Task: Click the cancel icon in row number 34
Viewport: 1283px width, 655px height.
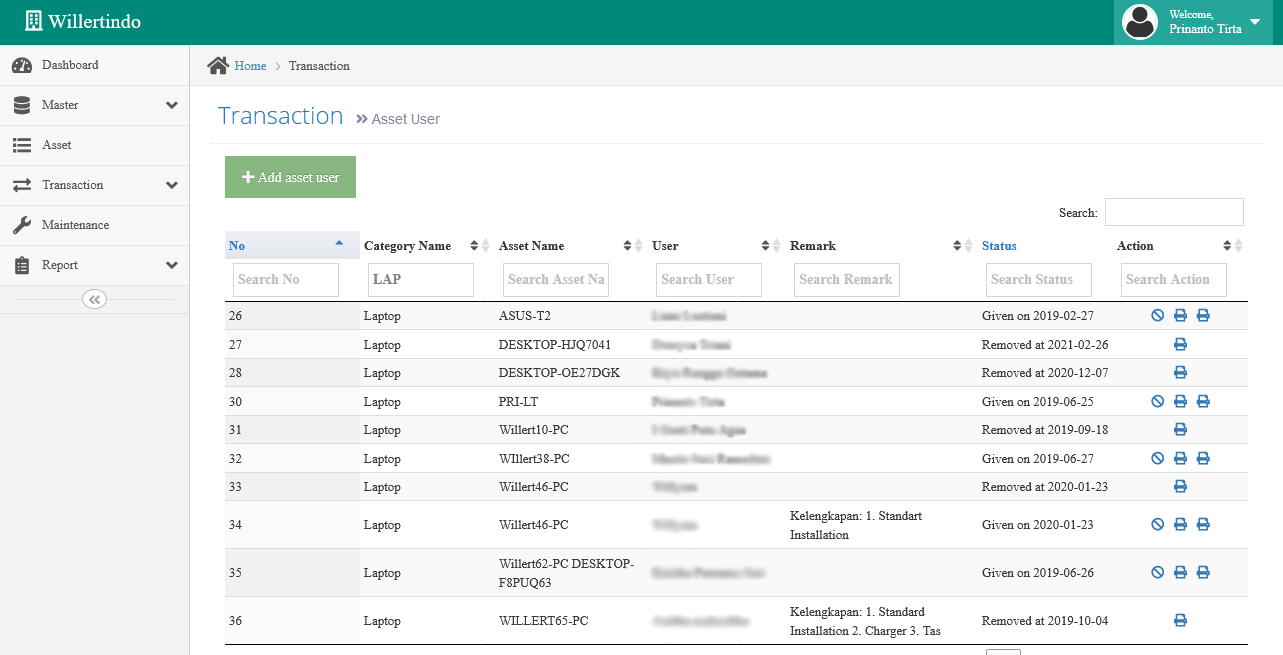Action: pos(1157,525)
